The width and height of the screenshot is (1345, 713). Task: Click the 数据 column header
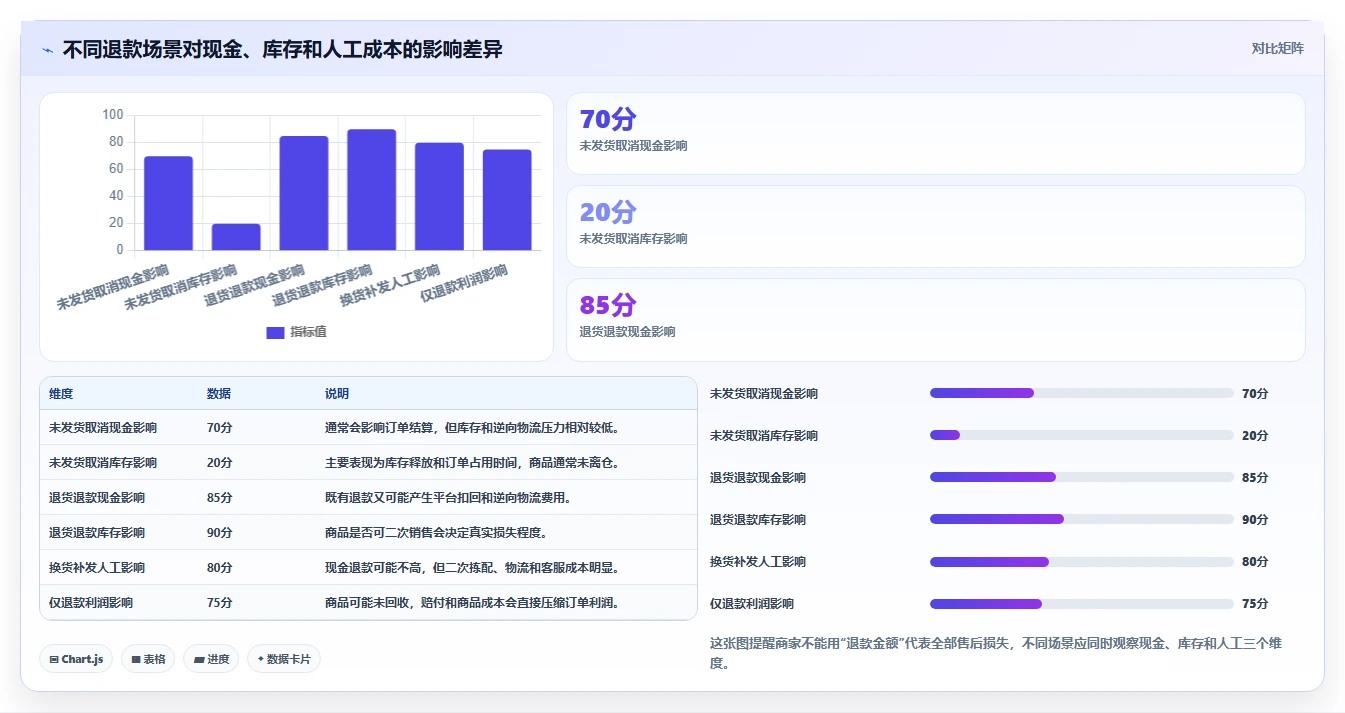tap(219, 394)
